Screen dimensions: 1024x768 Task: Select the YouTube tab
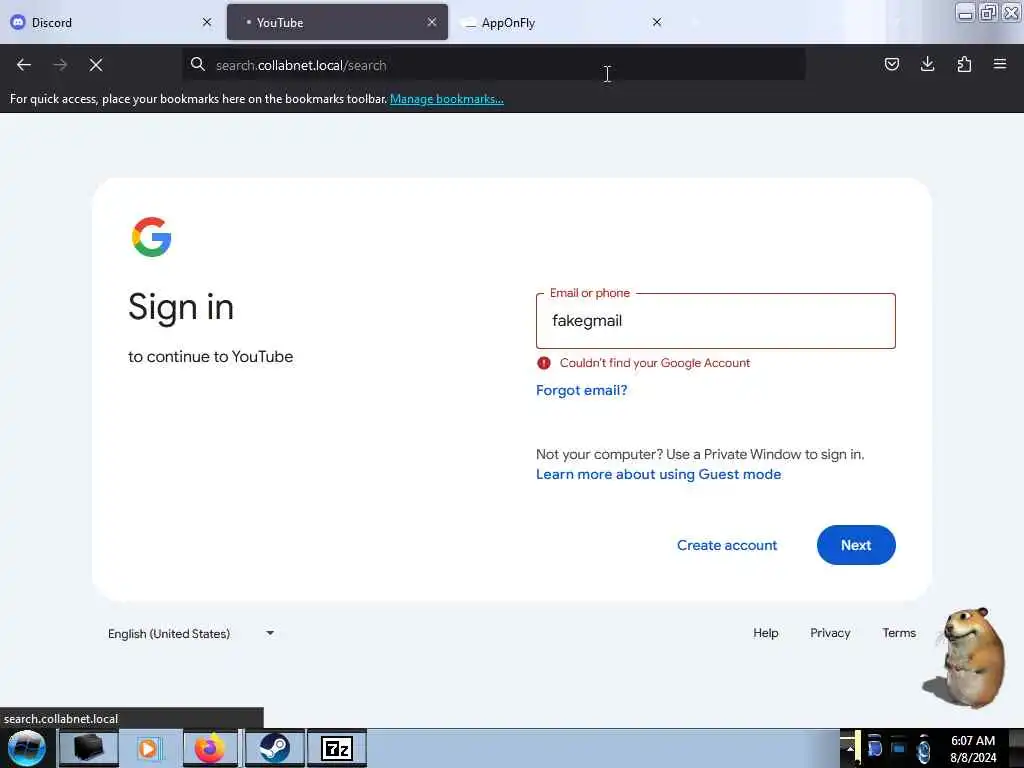point(337,22)
